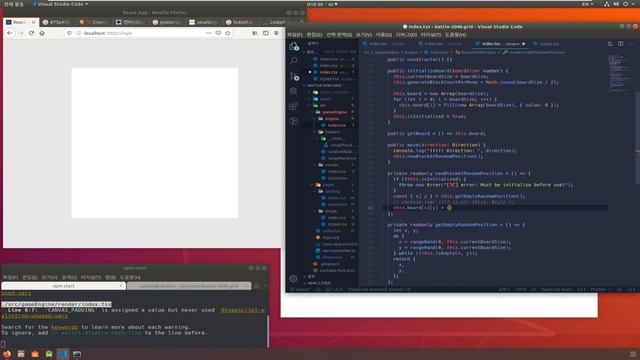The height and width of the screenshot is (360, 640).
Task: Collapse the render folder in explorer tree
Action: (331, 165)
